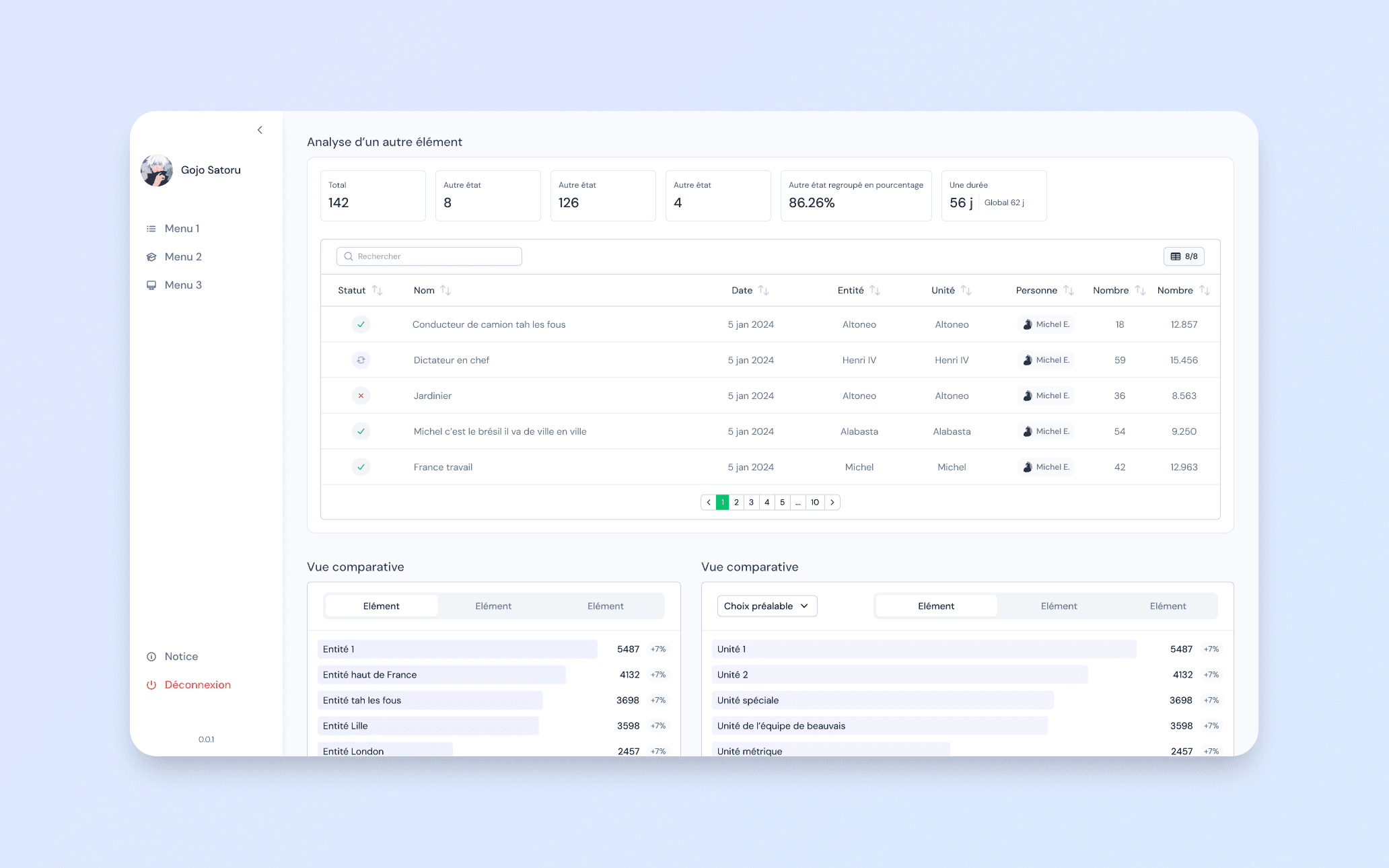Screen dimensions: 1389x868
Task: Collapse the sidebar with the chevron arrow
Action: point(260,130)
